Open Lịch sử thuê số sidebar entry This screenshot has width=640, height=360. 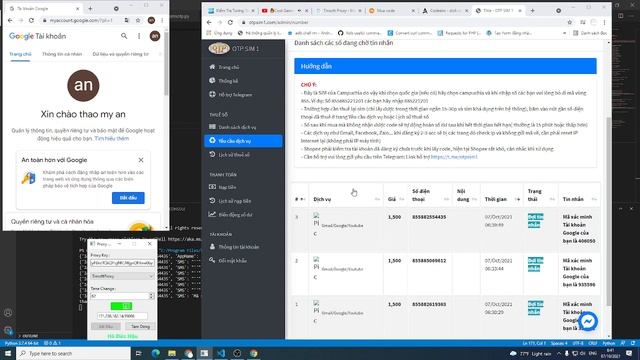pos(233,155)
